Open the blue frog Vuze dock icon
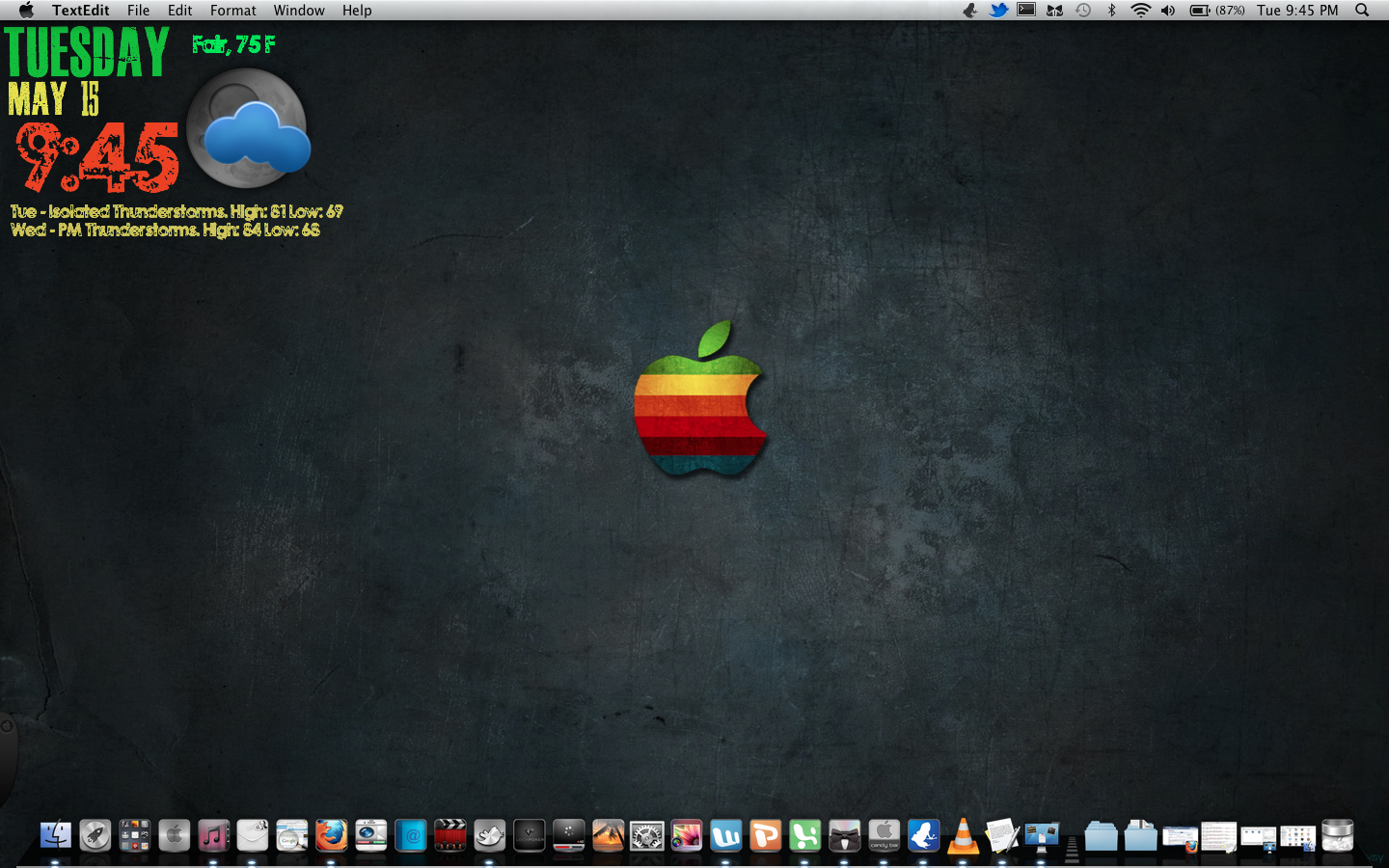Viewport: 1389px width, 868px height. pos(924,835)
